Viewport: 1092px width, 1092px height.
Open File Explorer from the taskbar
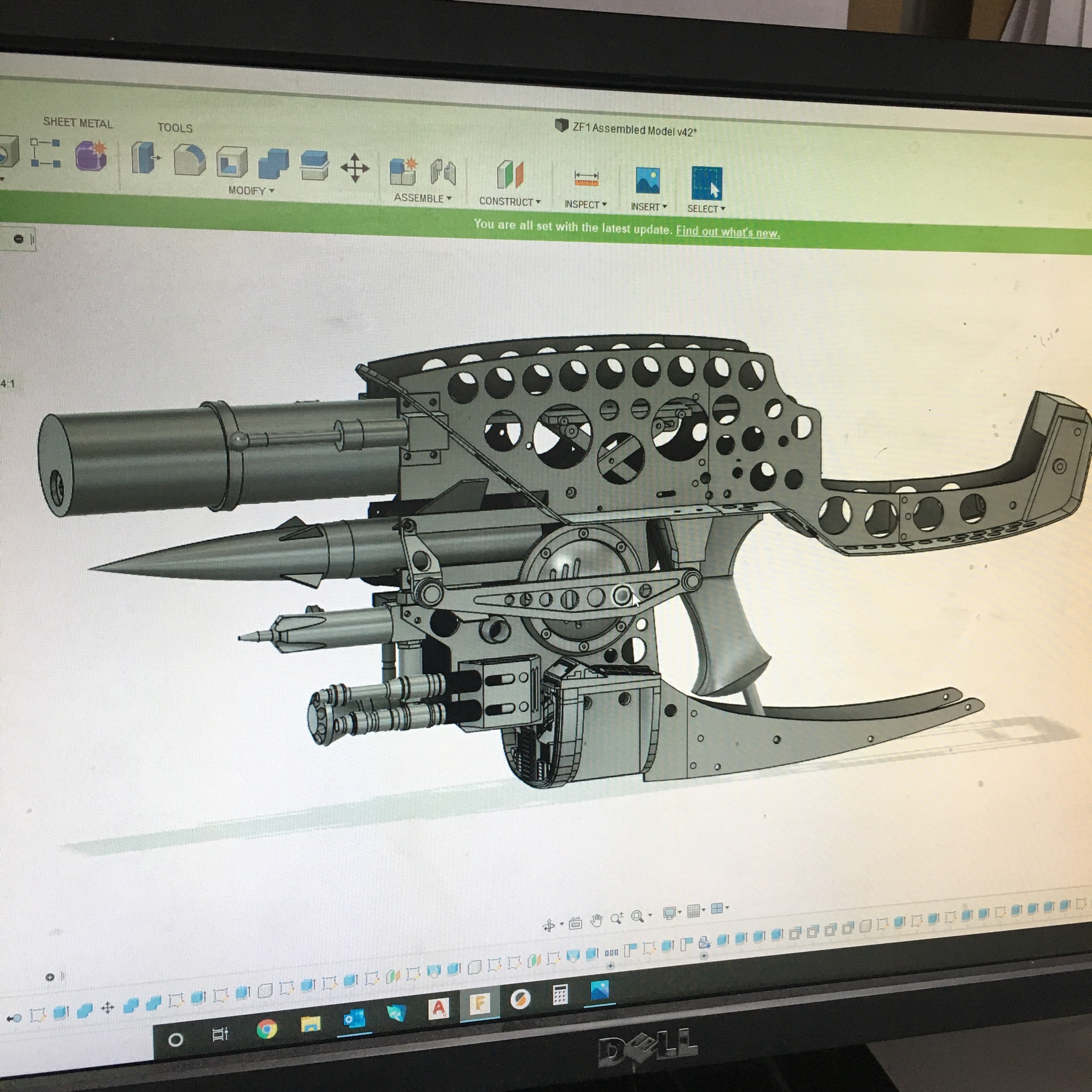pos(310,1024)
